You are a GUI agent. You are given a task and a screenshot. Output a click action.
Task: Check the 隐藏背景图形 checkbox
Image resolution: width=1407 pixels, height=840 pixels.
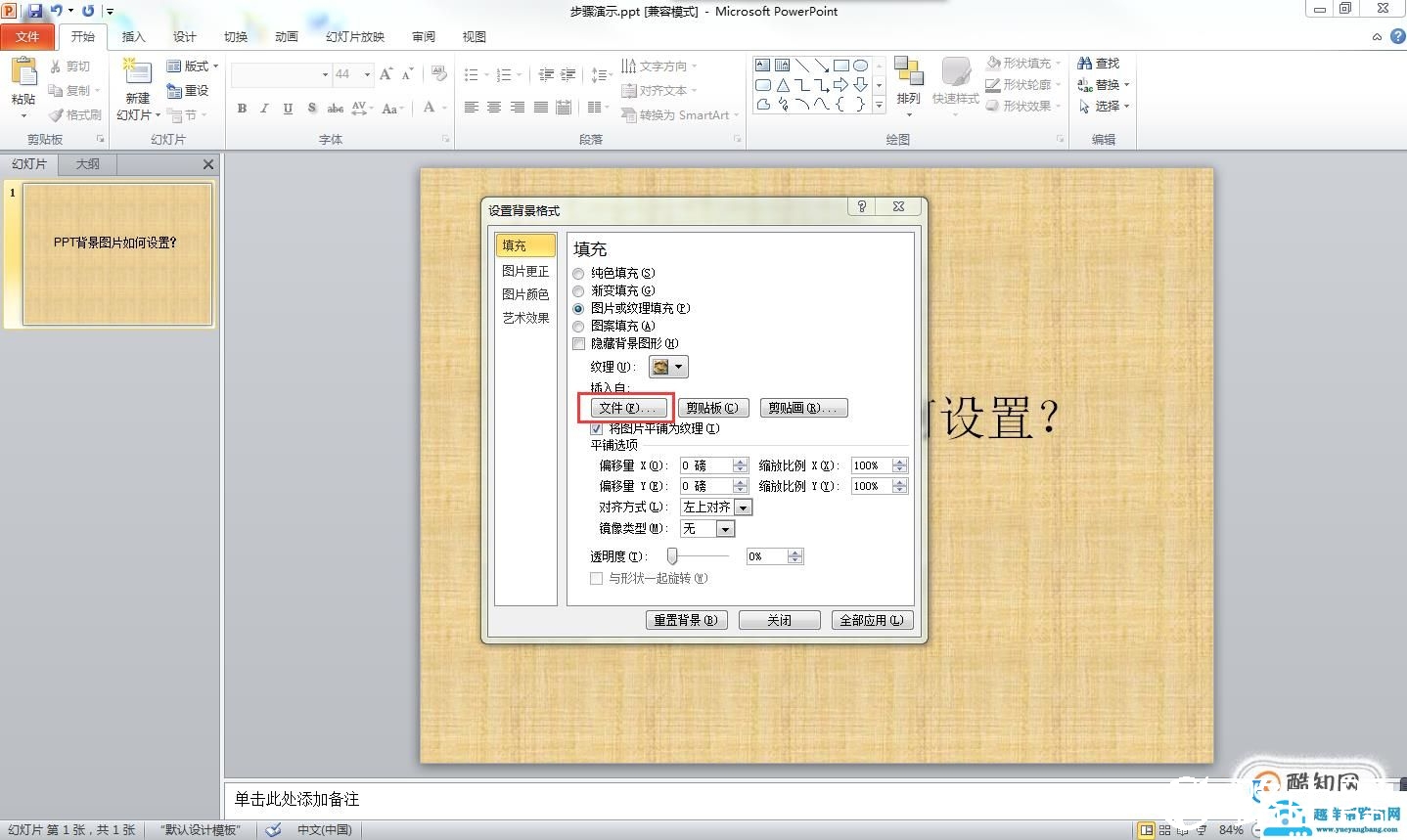click(x=578, y=343)
